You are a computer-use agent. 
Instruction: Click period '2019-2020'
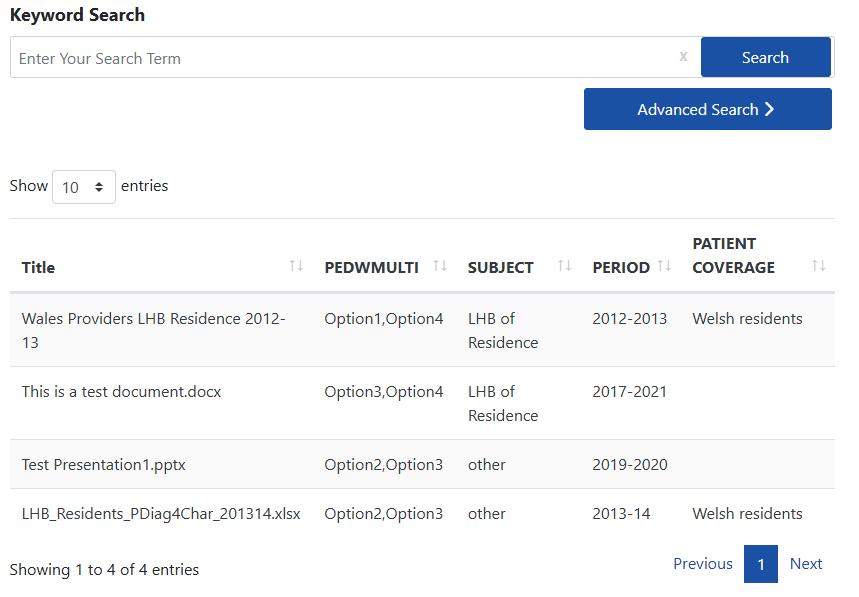[x=629, y=464]
